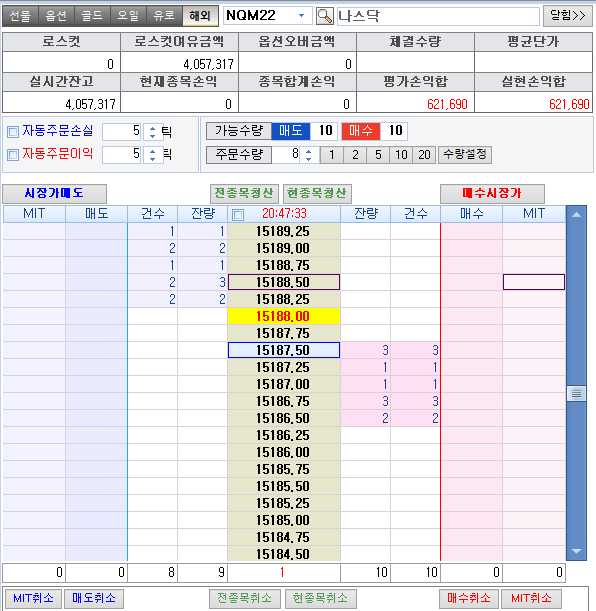Image resolution: width=596 pixels, height=611 pixels.
Task: Switch to 해외 tab
Action: click(200, 16)
